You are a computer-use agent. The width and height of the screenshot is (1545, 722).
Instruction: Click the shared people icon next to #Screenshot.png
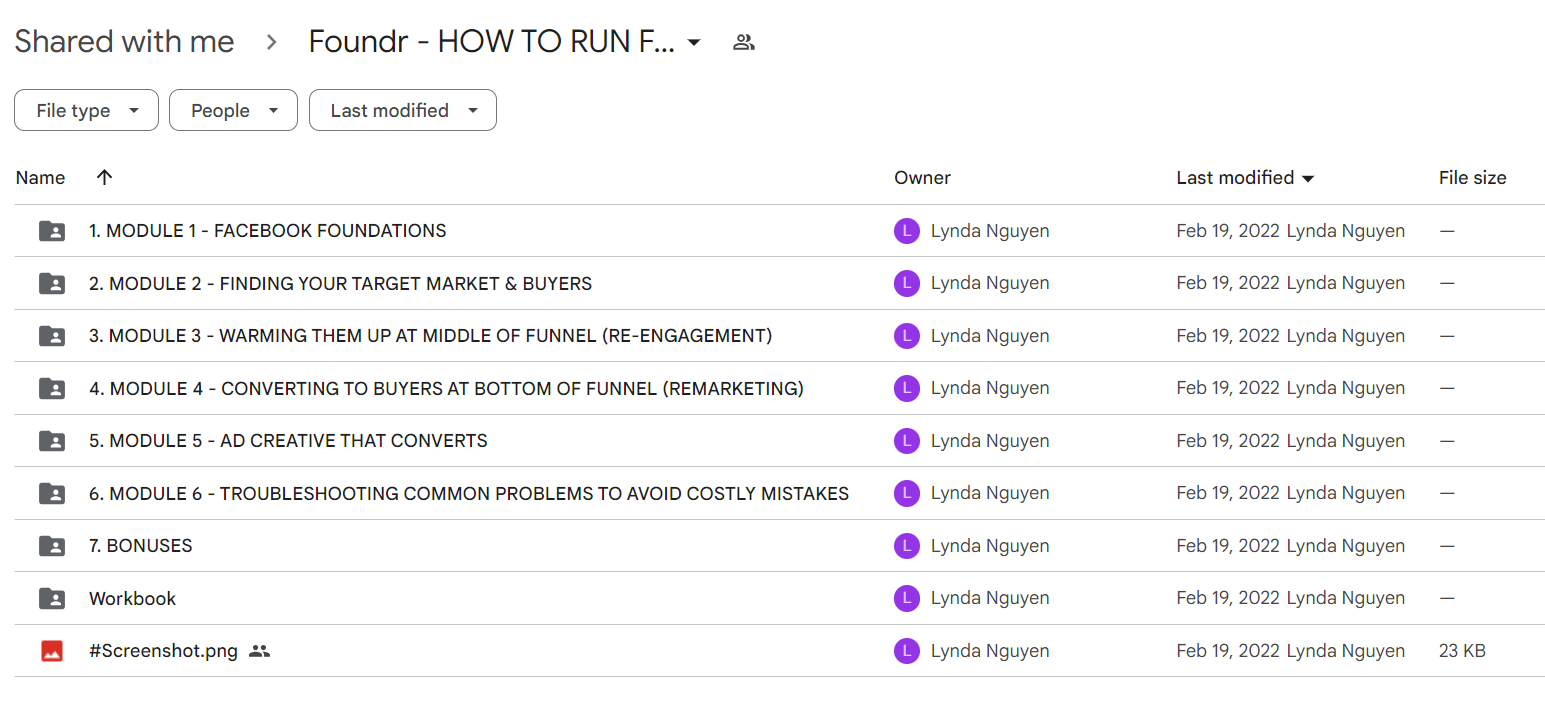coord(260,651)
